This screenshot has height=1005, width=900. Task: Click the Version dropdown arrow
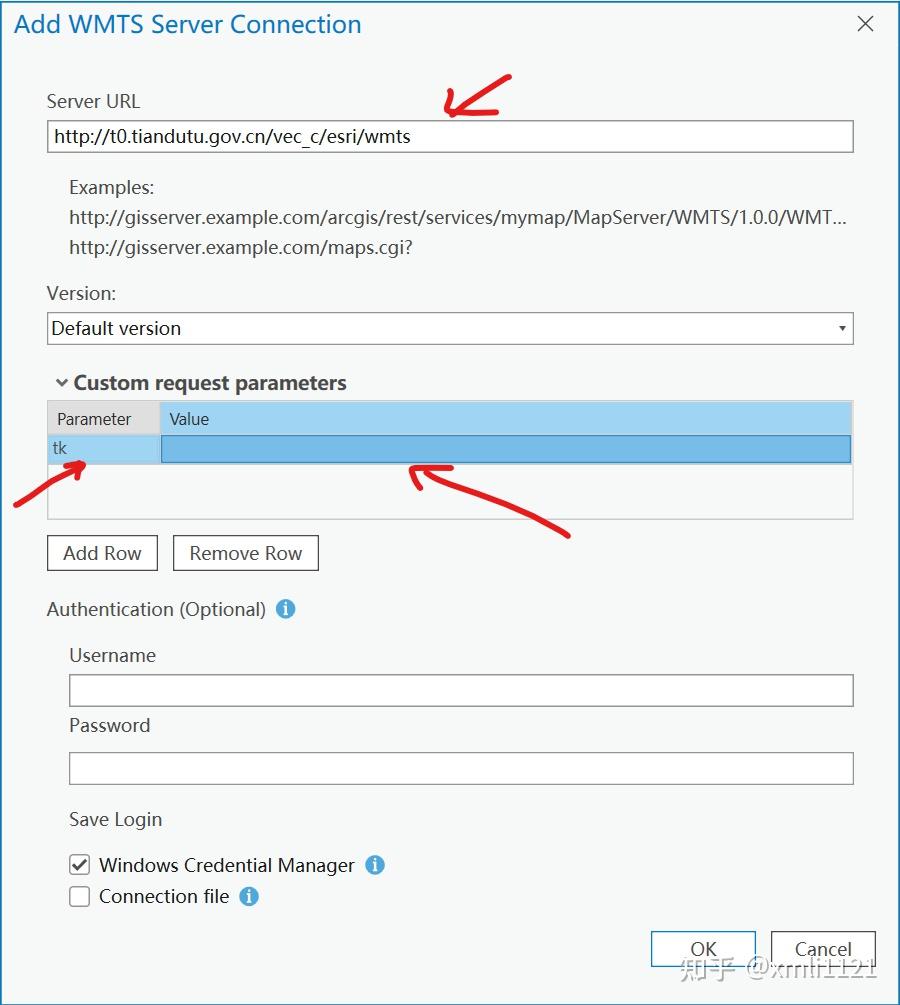pyautogui.click(x=842, y=328)
